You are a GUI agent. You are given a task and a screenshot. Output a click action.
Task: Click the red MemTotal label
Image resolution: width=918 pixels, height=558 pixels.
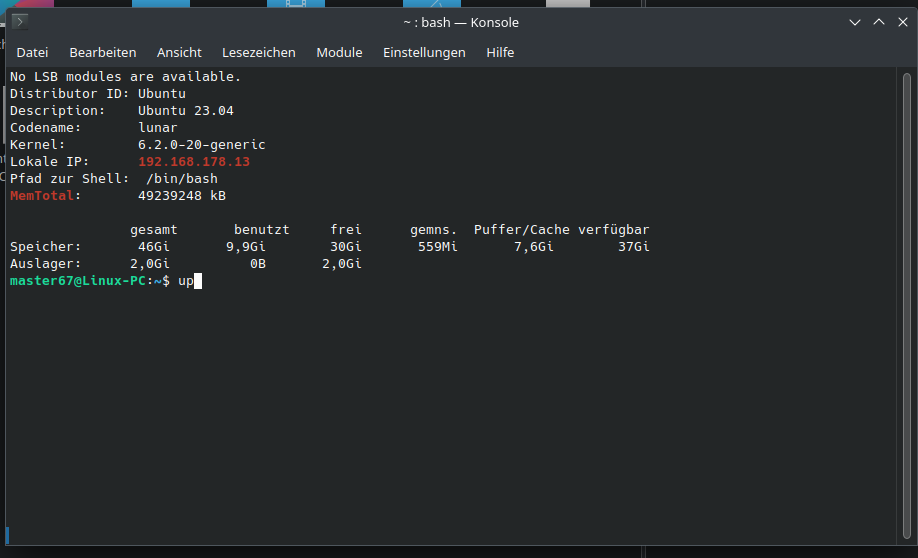pyautogui.click(x=42, y=196)
